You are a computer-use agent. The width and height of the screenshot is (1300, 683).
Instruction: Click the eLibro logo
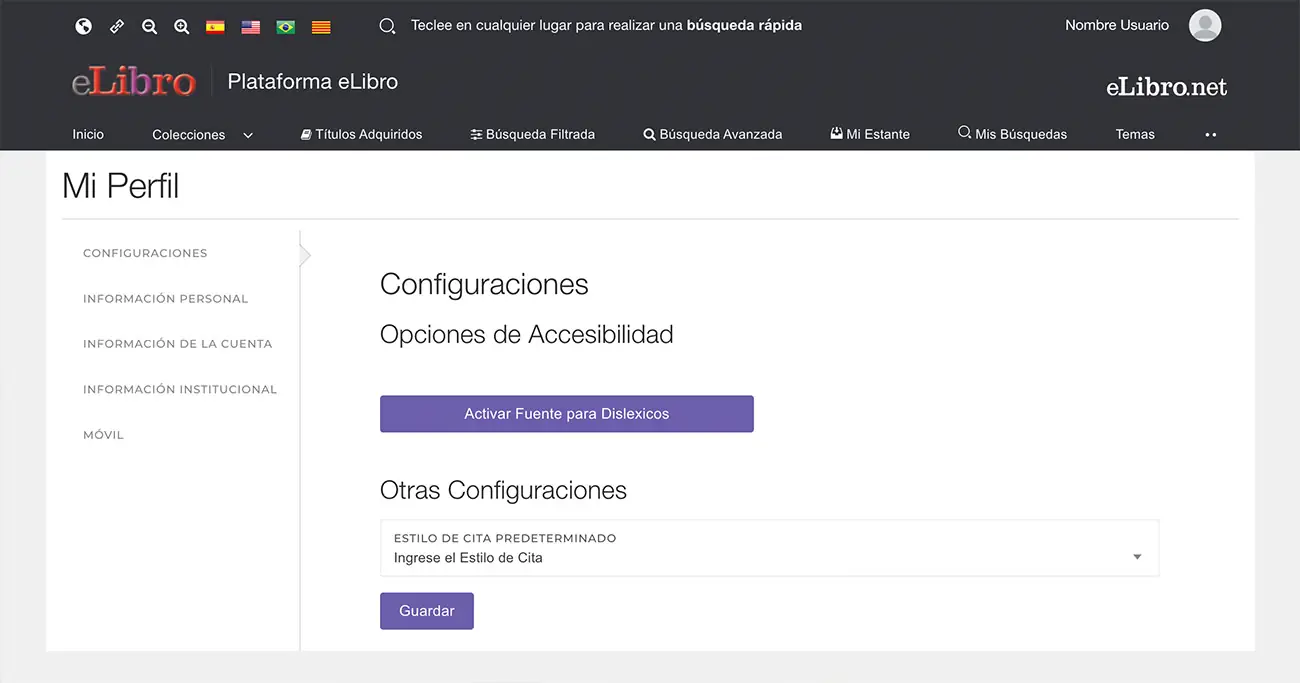[x=134, y=82]
